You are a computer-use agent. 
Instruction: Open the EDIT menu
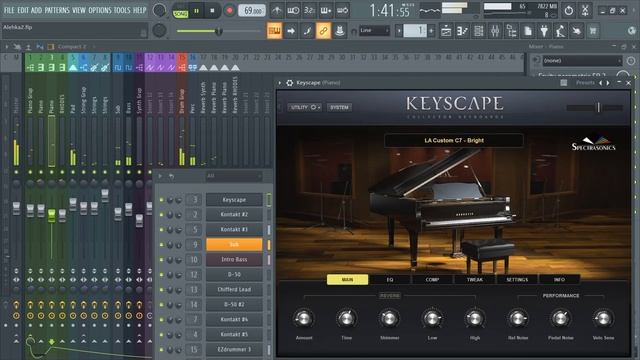[23, 10]
